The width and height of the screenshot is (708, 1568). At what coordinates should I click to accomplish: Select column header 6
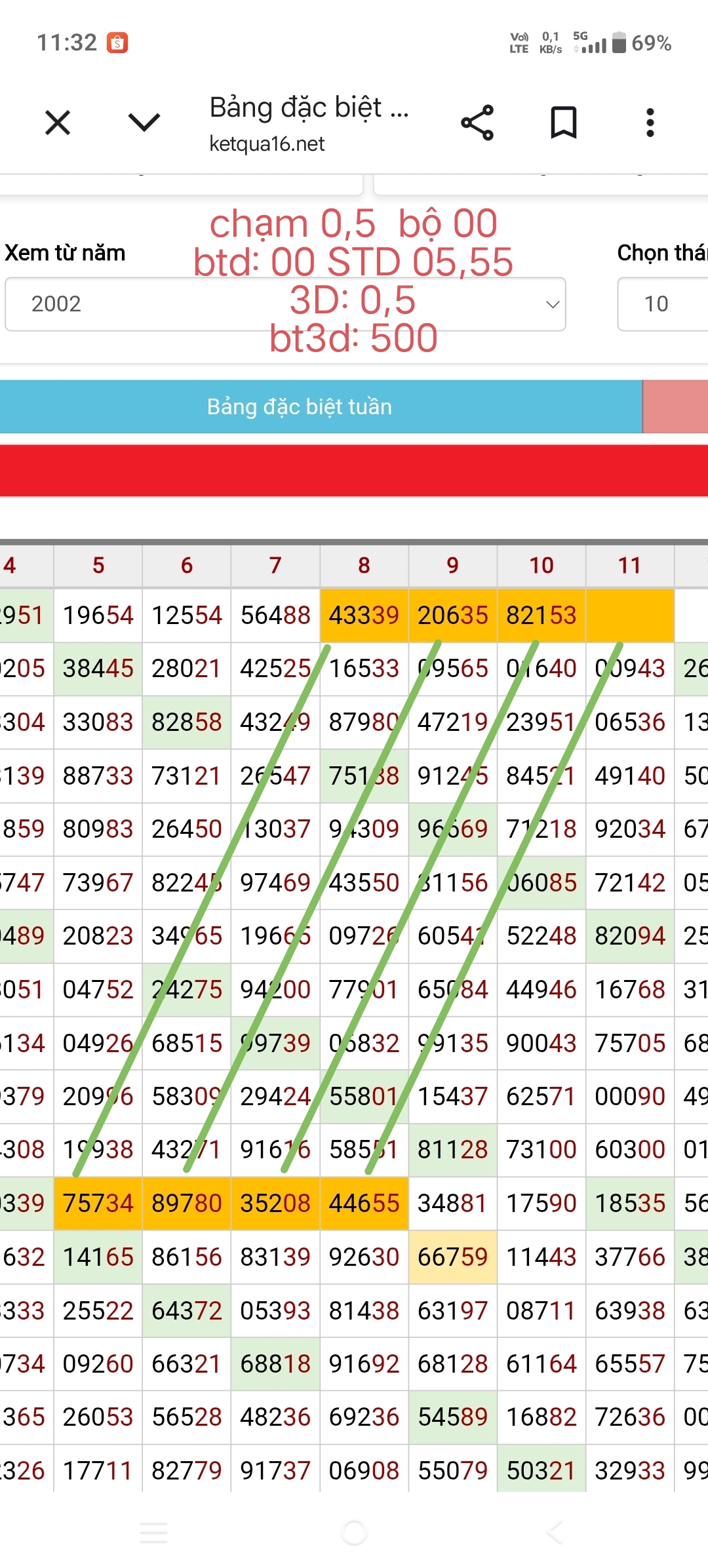click(187, 565)
